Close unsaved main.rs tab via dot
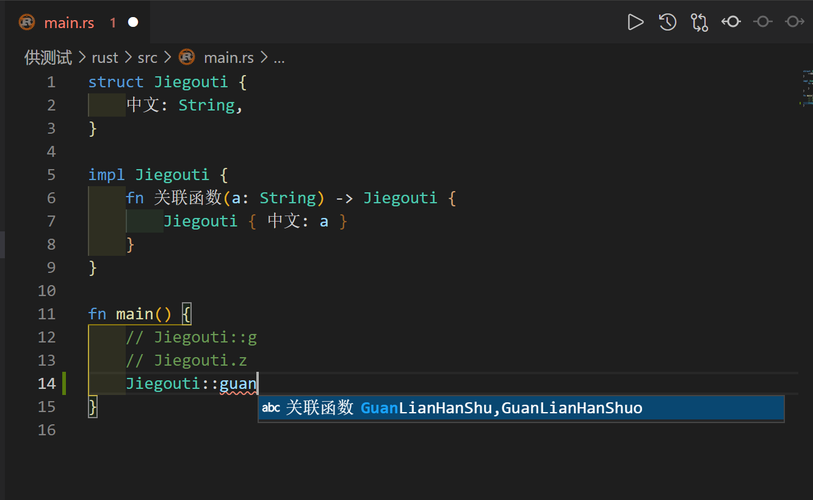Image resolution: width=813 pixels, height=500 pixels. pyautogui.click(x=133, y=22)
